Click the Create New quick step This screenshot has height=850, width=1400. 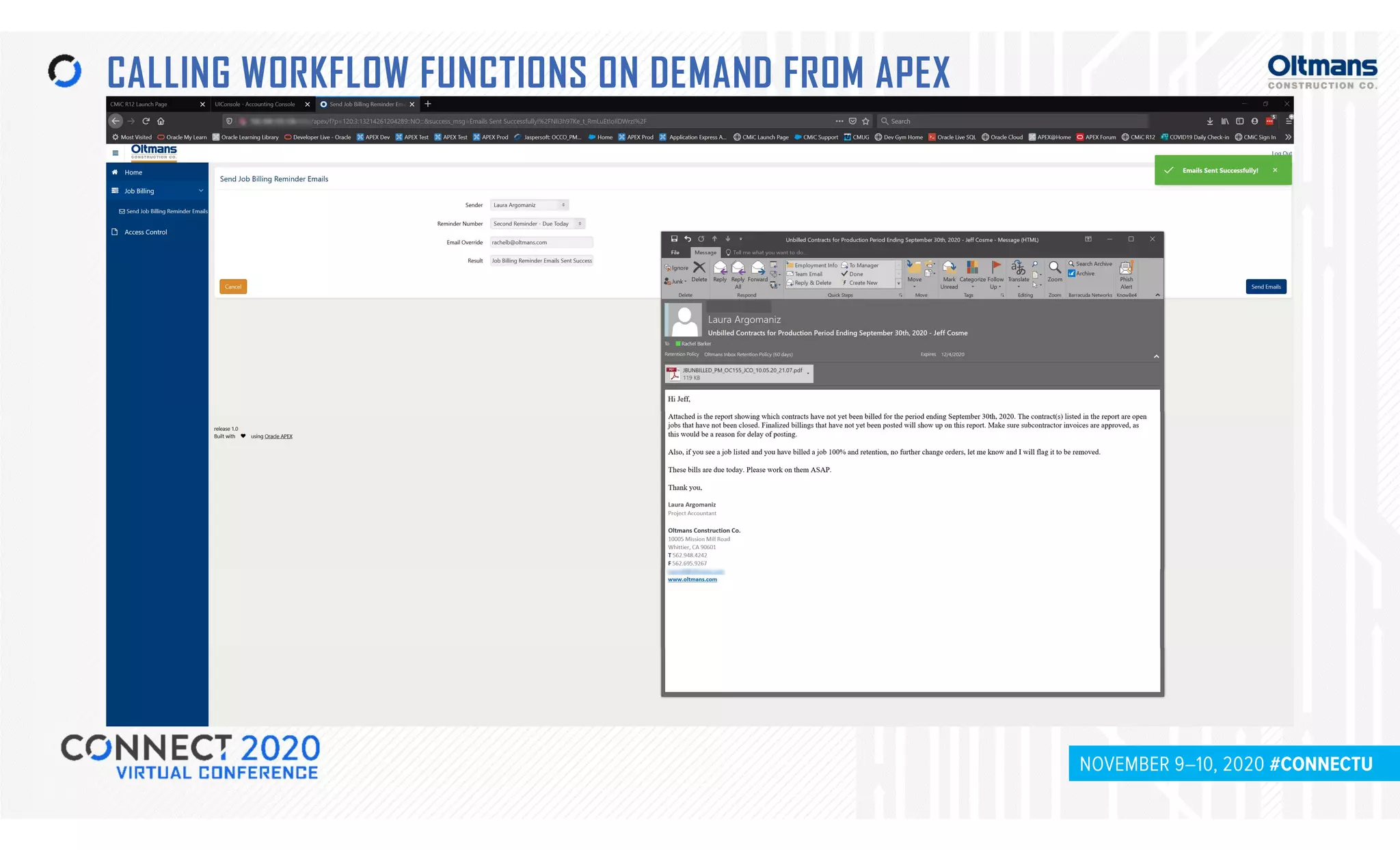point(860,283)
